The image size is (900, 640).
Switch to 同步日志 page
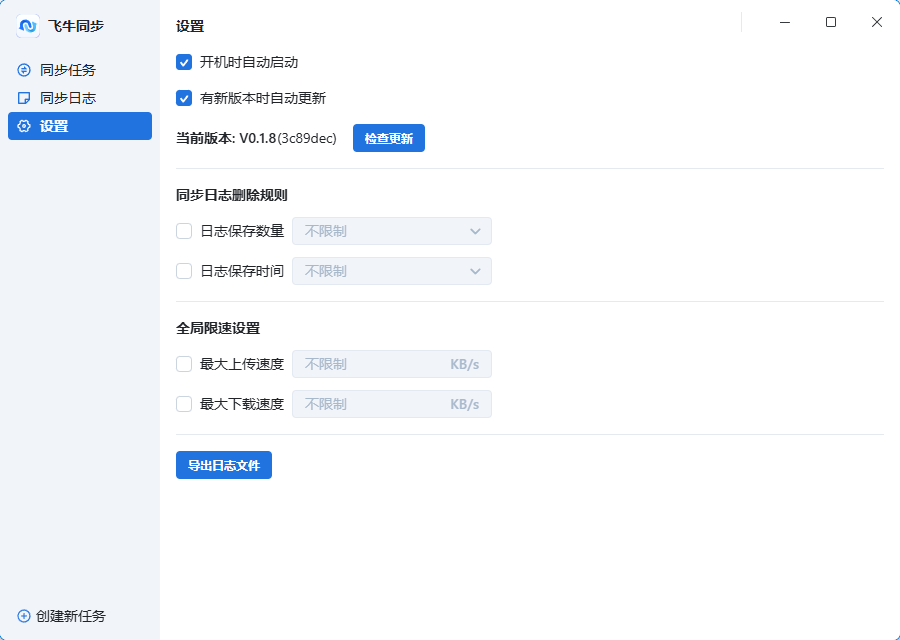(x=68, y=98)
